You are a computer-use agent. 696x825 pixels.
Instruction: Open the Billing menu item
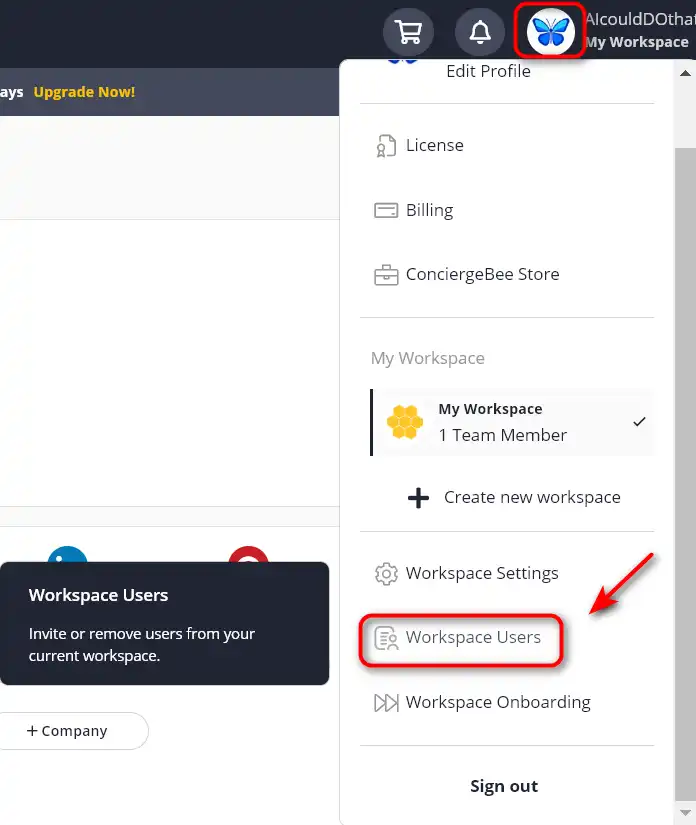click(x=429, y=210)
